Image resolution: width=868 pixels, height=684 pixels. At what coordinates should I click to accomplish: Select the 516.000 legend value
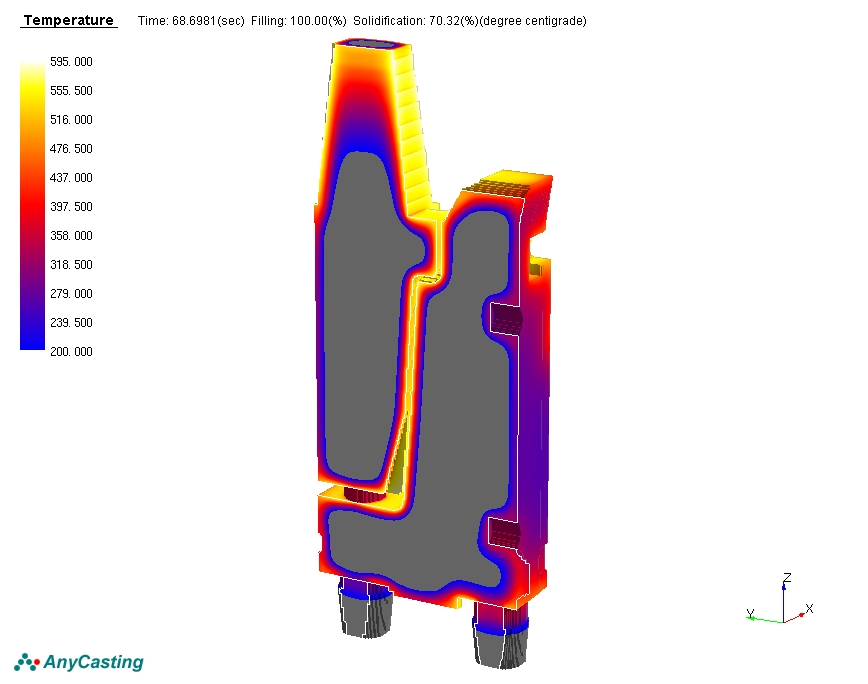(x=71, y=120)
